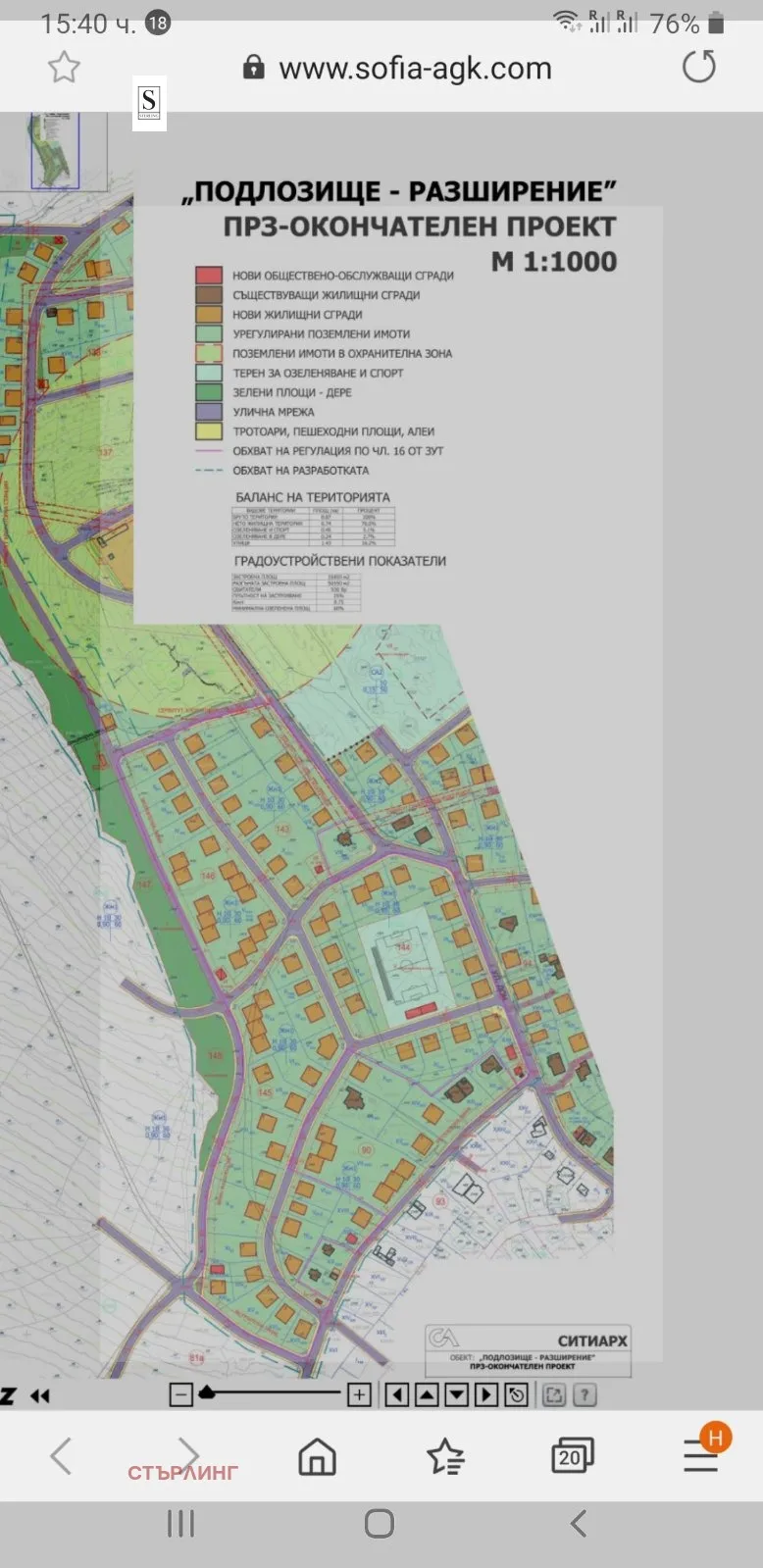Zoom out with the minus button

(180, 1394)
